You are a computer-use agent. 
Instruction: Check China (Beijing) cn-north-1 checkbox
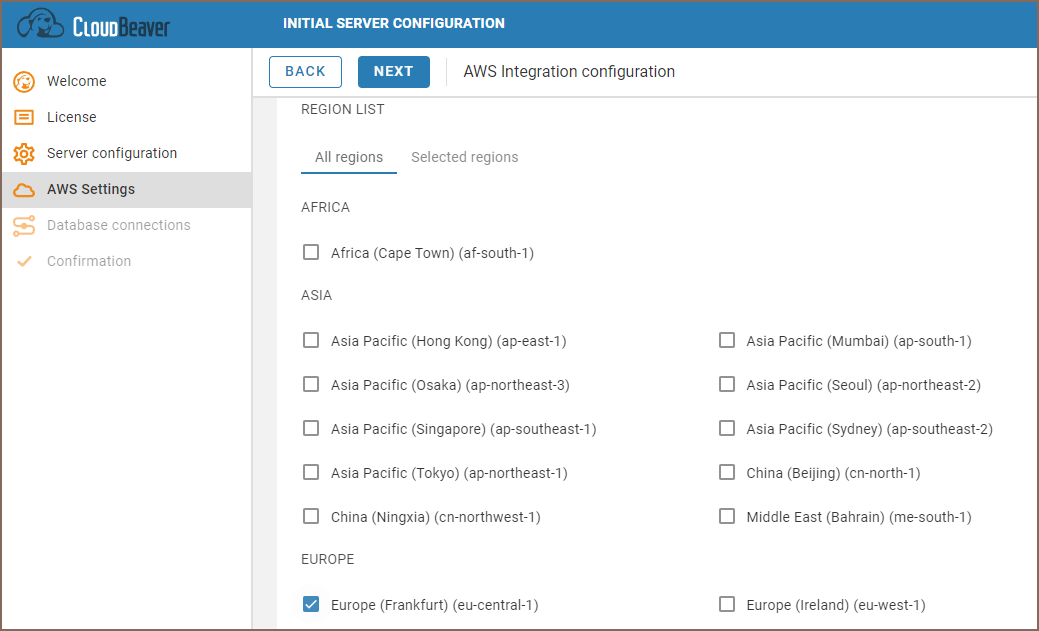727,472
